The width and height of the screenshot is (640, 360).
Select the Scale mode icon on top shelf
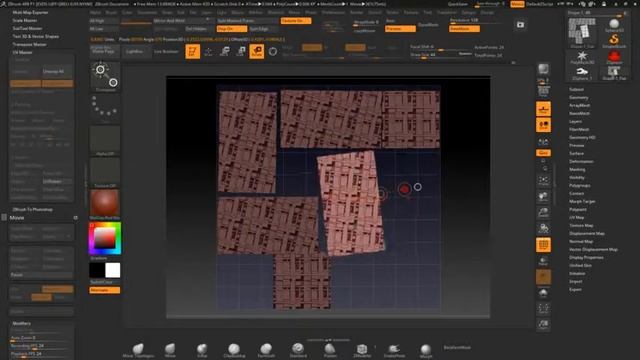click(241, 52)
